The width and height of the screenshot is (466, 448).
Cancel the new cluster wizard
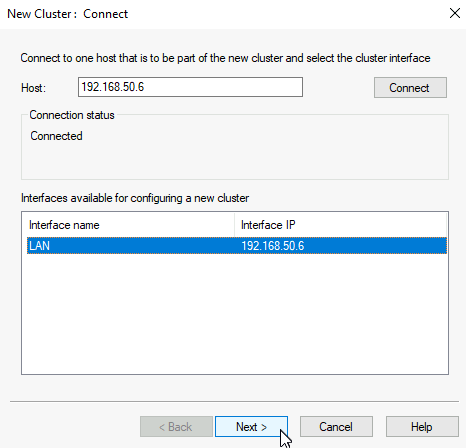(x=336, y=427)
